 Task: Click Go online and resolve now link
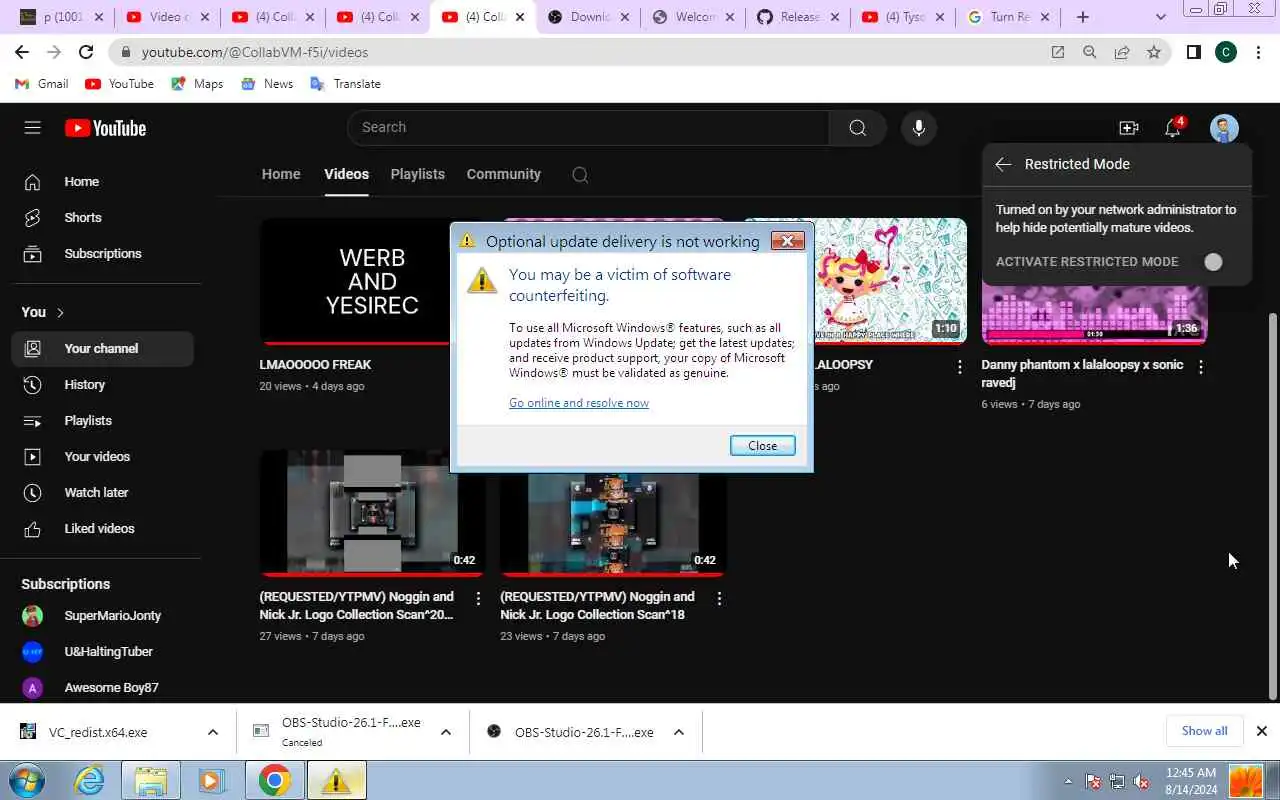(x=579, y=403)
